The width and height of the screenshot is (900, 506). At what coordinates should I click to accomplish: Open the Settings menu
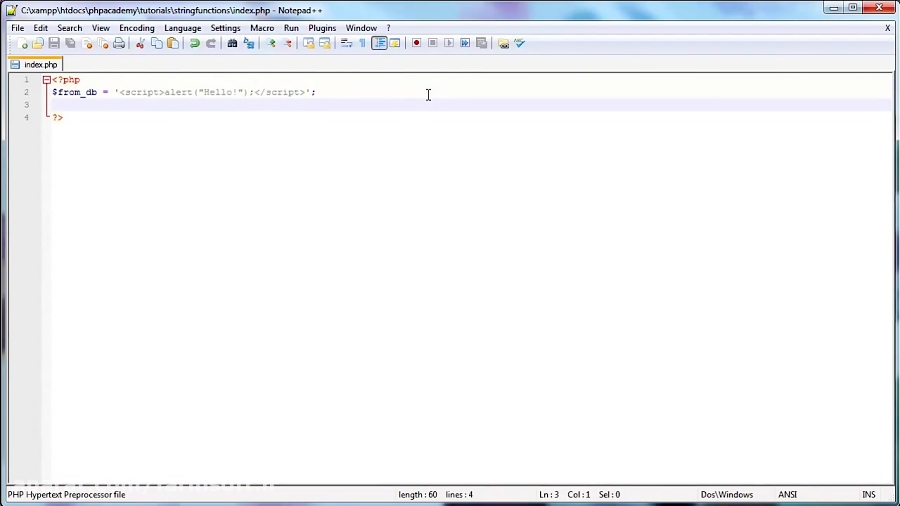225,28
